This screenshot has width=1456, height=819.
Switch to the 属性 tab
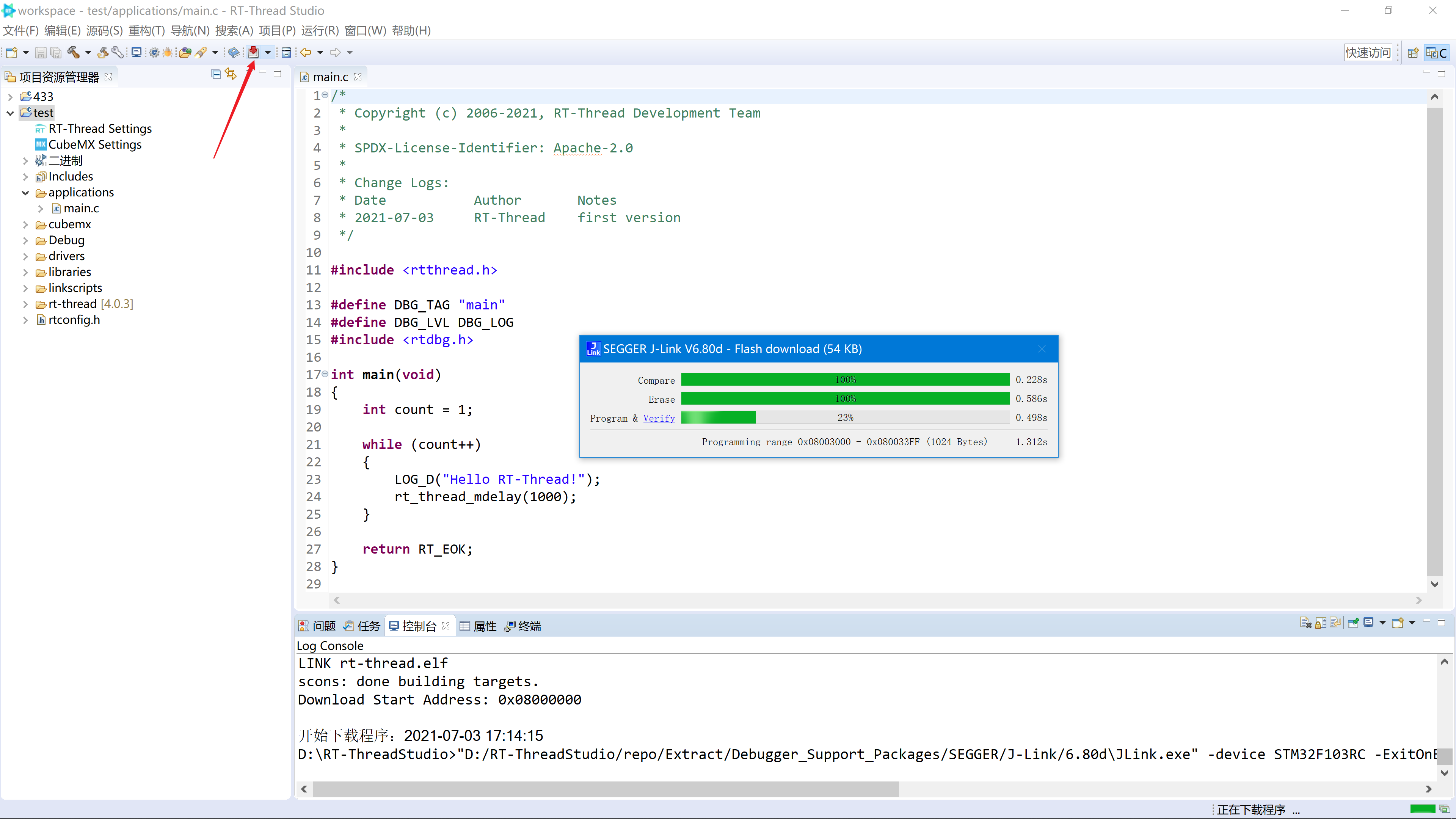[x=478, y=626]
